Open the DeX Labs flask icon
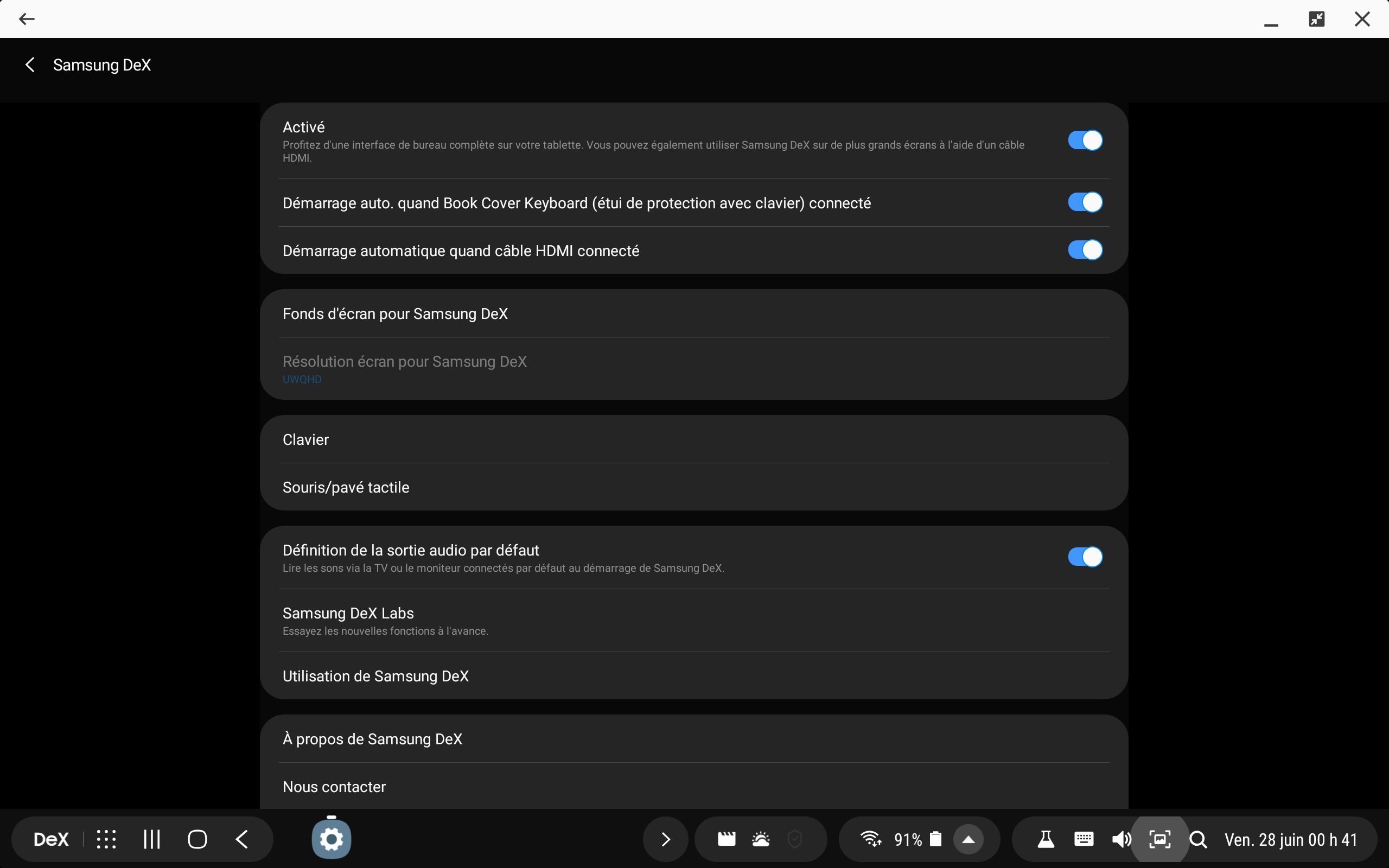The image size is (1389, 868). point(1046,839)
